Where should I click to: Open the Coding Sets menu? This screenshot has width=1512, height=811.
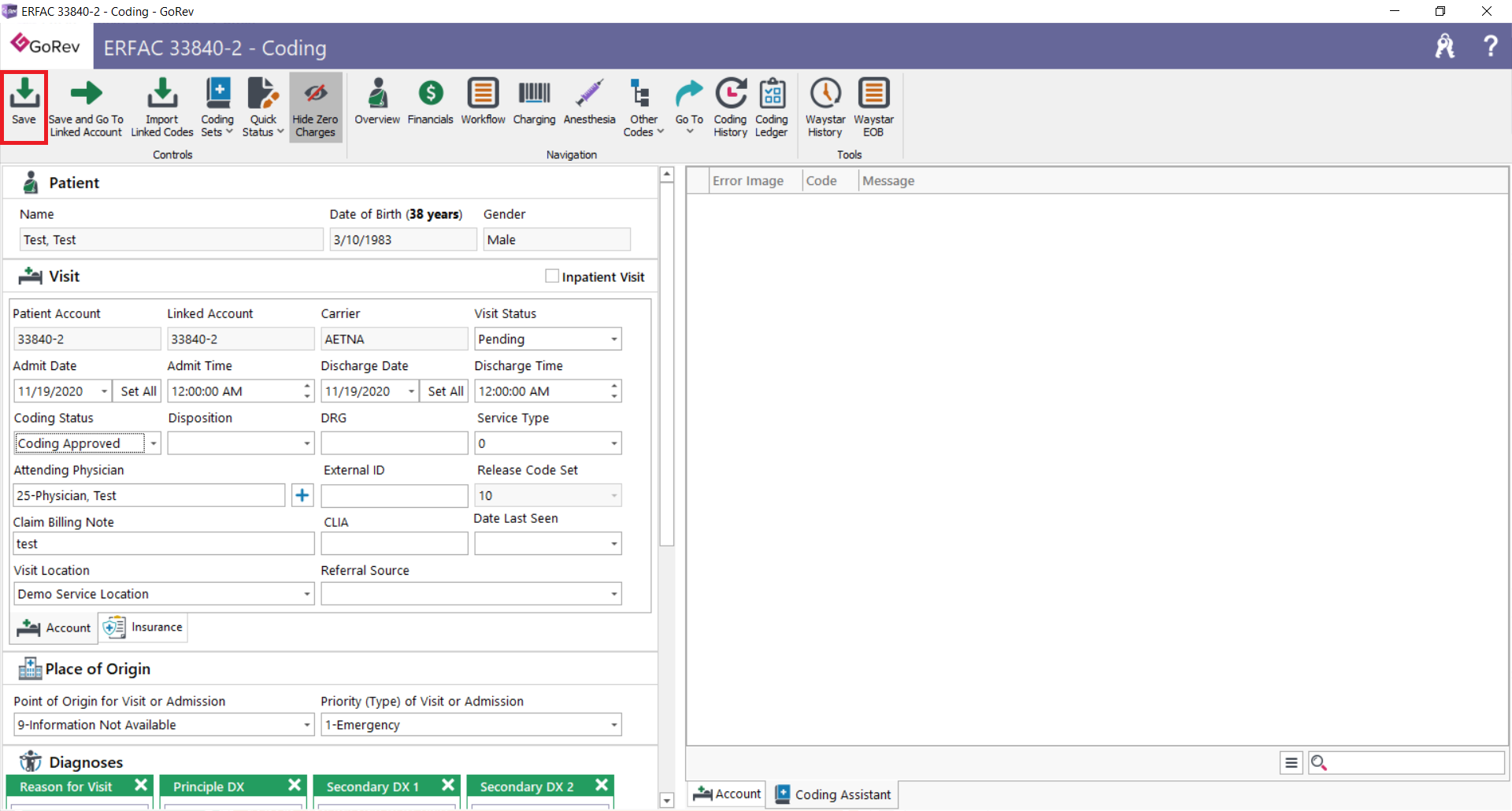point(217,107)
